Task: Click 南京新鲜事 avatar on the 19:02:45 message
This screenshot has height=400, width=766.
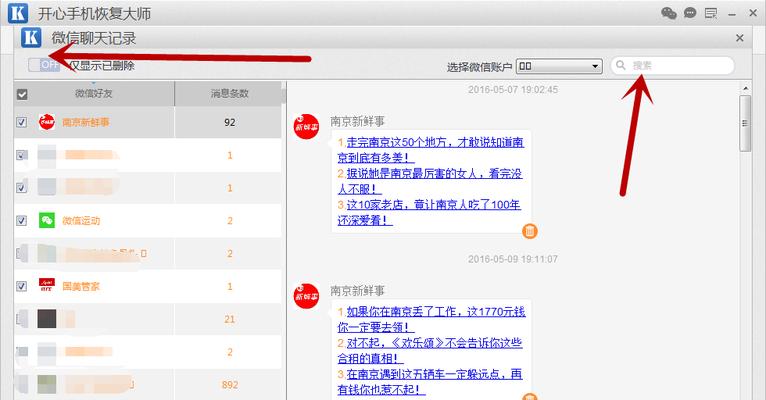Action: pos(306,127)
